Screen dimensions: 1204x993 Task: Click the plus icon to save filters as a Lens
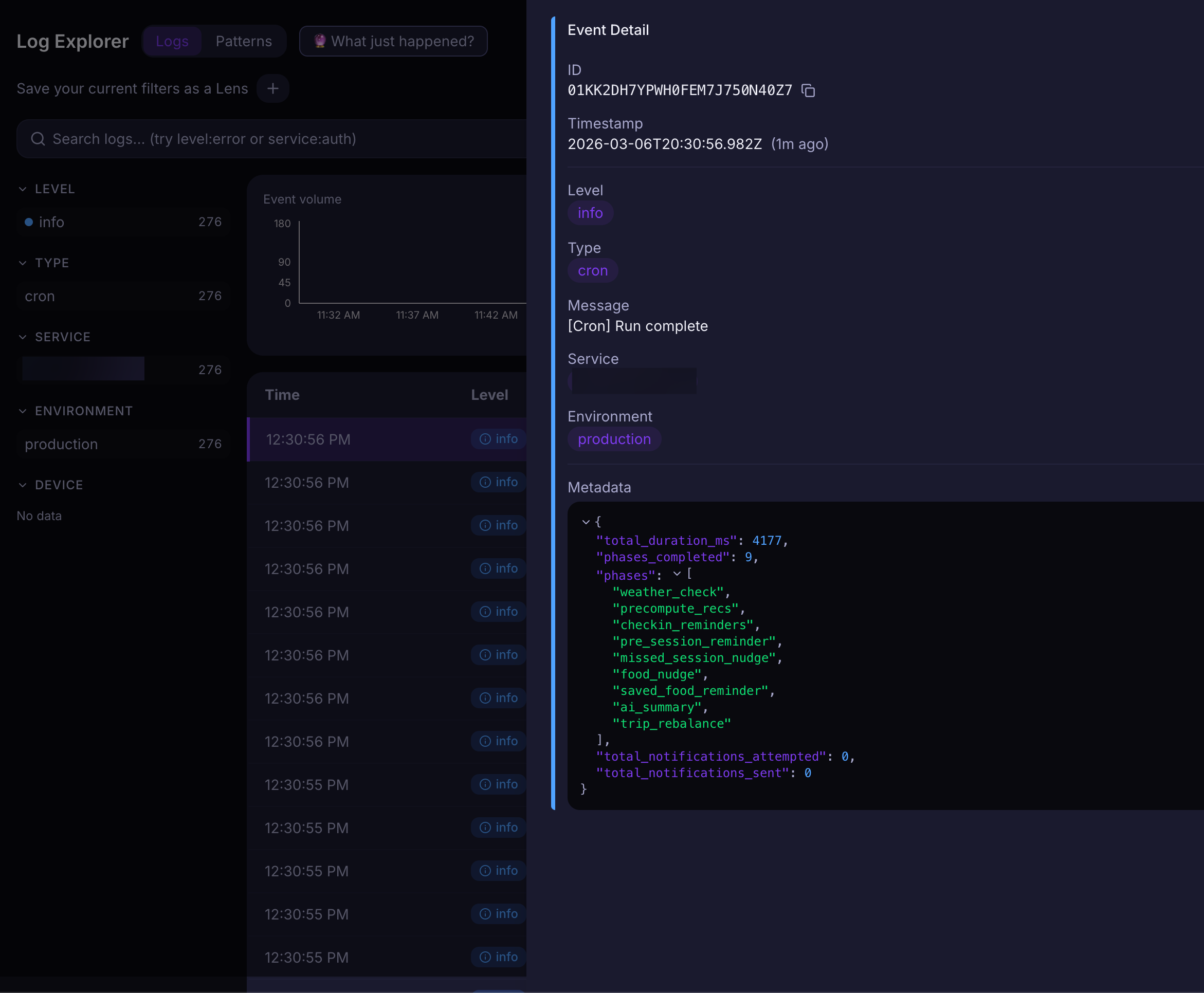[273, 88]
